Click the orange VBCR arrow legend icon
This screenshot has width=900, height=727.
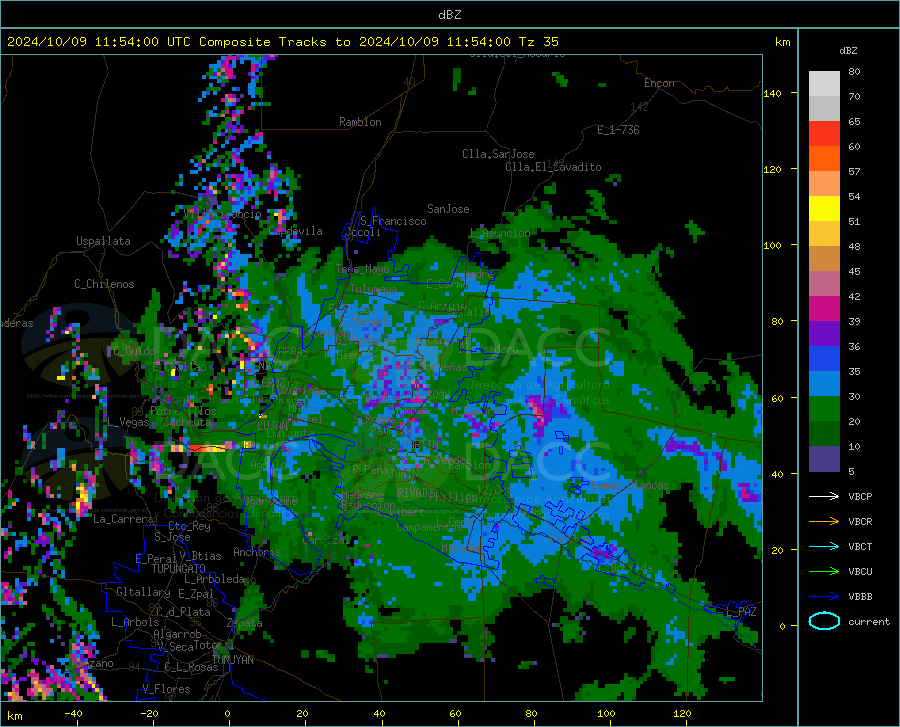(824, 521)
